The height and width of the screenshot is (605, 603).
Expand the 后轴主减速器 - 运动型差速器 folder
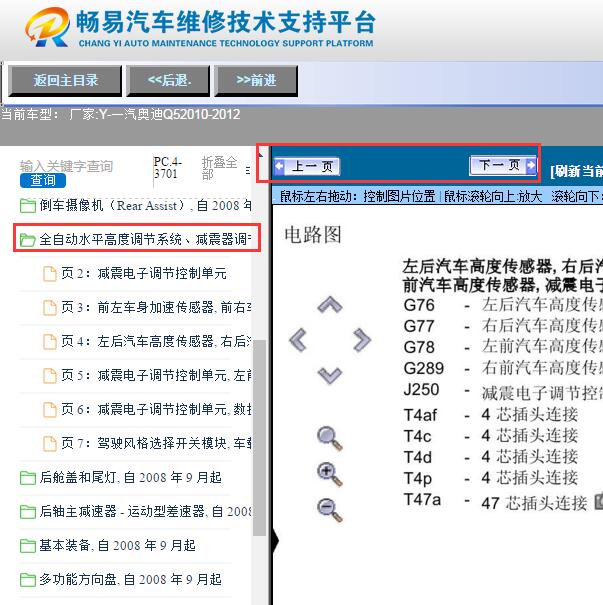(x=135, y=512)
